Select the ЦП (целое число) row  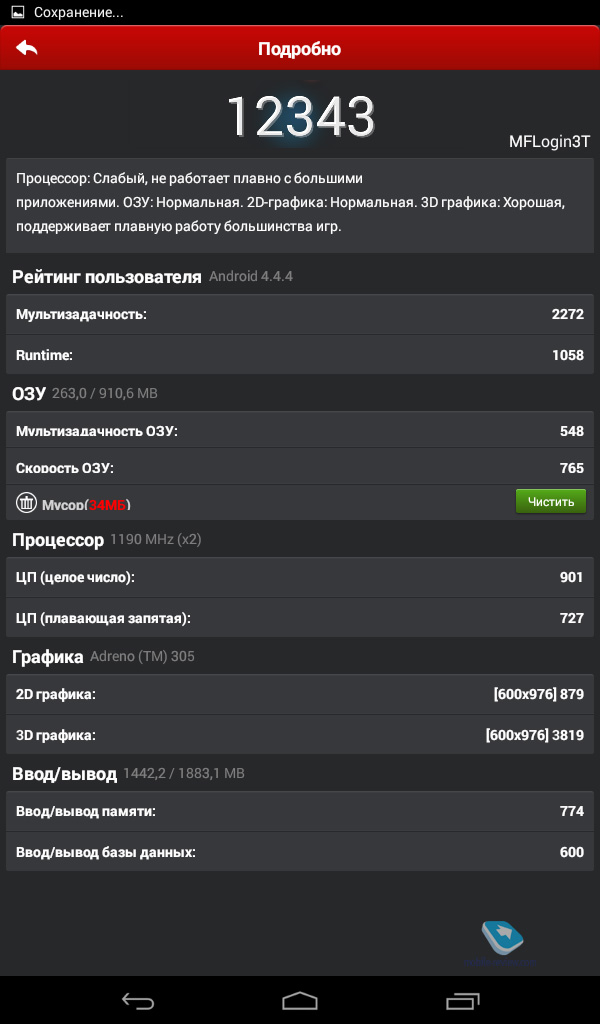[300, 577]
